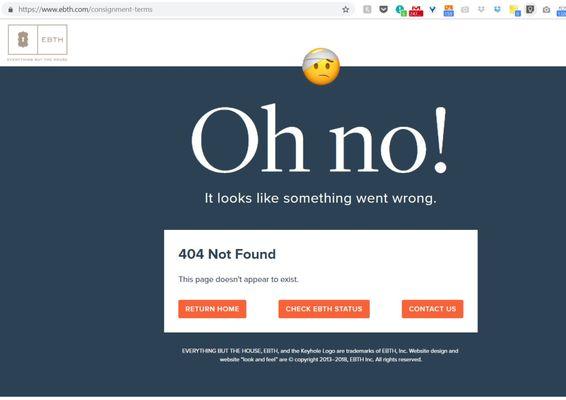Click the bookmark star icon
This screenshot has width=566, height=400.
(345, 9)
